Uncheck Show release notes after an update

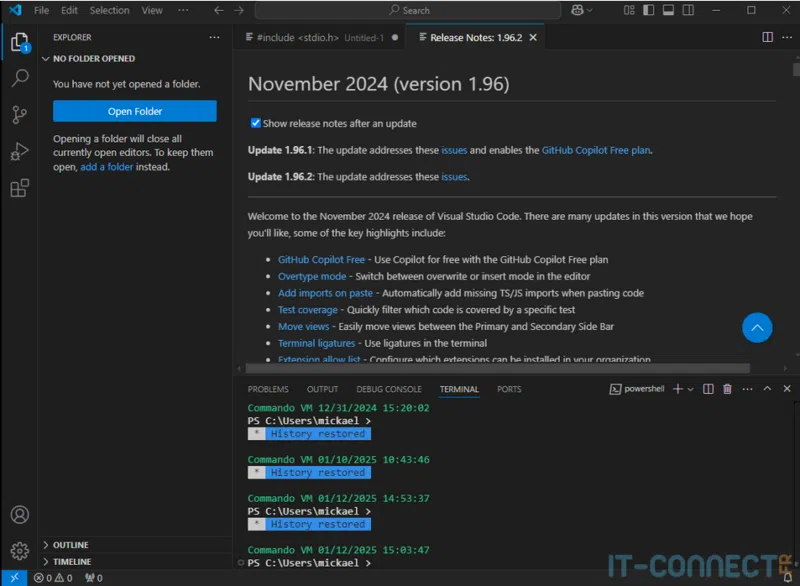[257, 123]
